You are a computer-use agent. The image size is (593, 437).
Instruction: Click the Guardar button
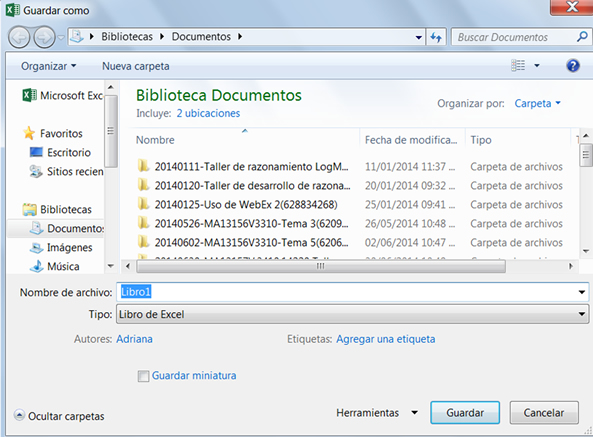(465, 412)
